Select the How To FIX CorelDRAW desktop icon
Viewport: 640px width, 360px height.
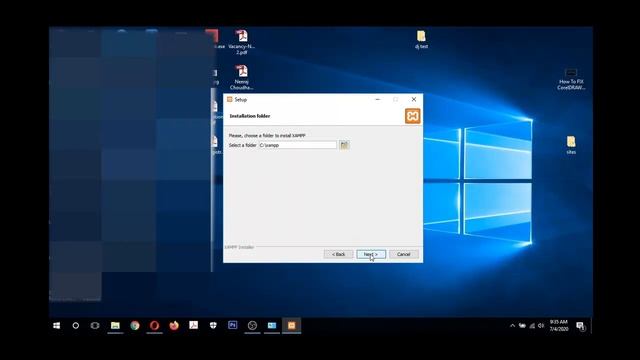571,79
